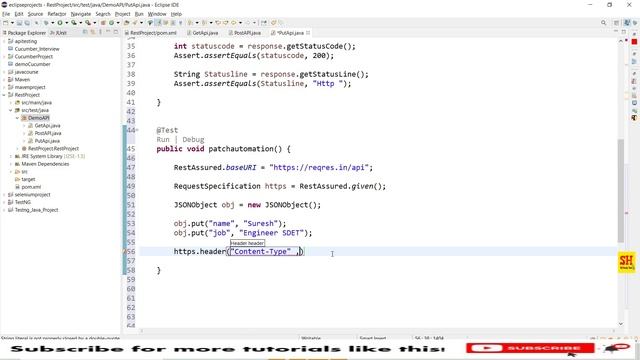Screen dimensions: 640x360
Task: Click the SH channel logo badge
Action: pyautogui.click(x=627, y=263)
